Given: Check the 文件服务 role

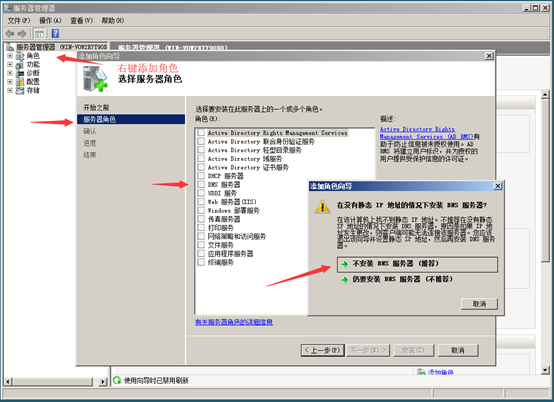Looking at the screenshot, I should point(201,245).
